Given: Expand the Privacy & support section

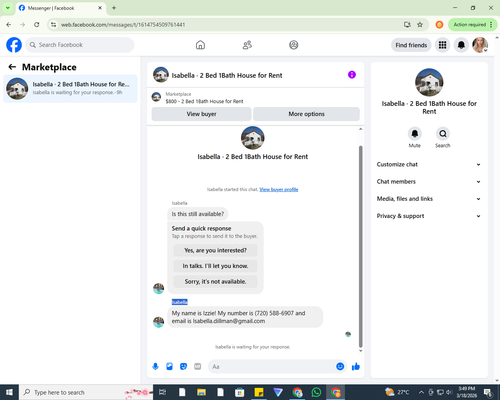Looking at the screenshot, I should coord(429,216).
